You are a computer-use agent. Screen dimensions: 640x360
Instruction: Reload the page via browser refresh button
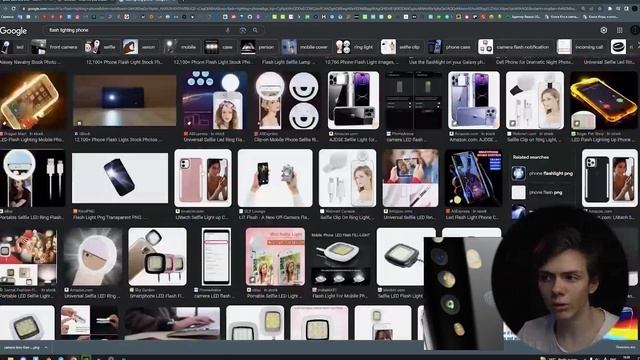coord(13,8)
